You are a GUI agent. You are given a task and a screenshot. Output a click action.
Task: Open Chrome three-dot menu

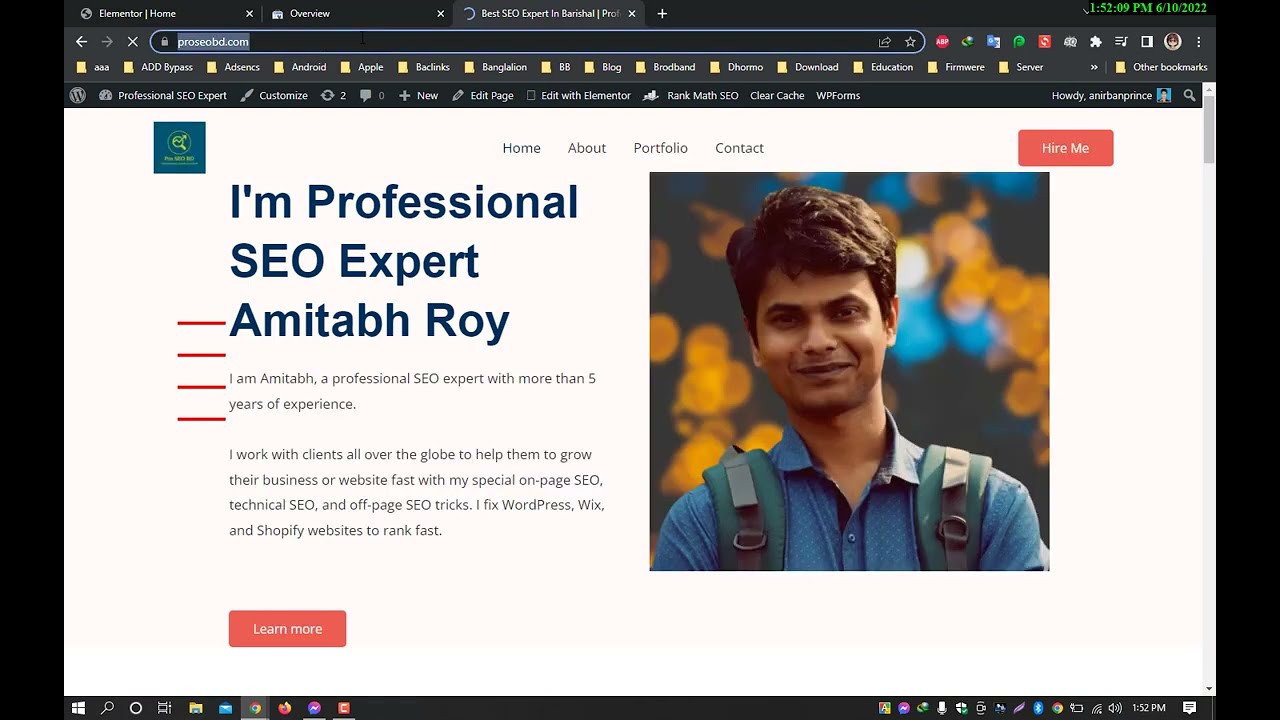(1198, 42)
